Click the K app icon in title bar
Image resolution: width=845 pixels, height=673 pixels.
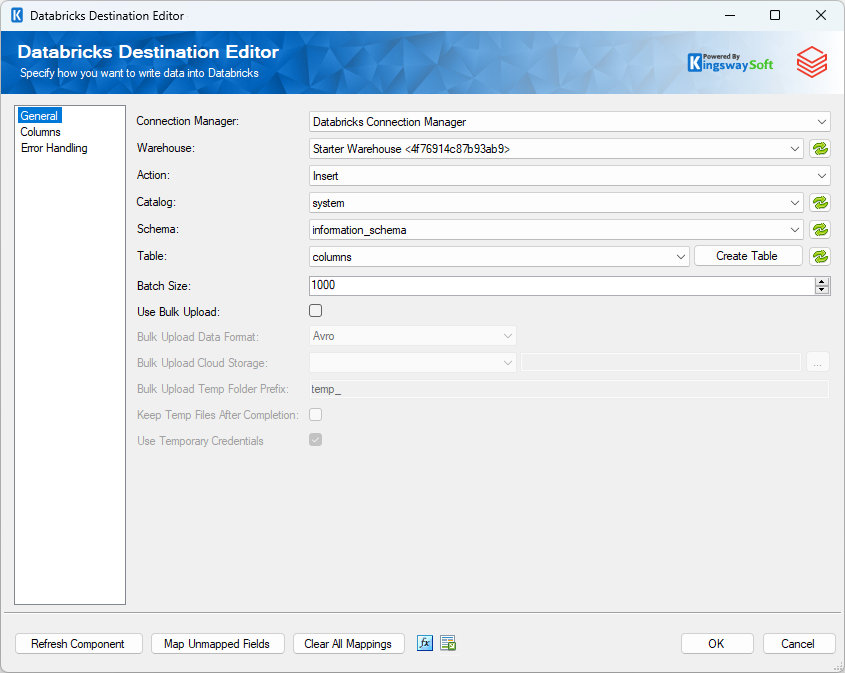coord(17,15)
